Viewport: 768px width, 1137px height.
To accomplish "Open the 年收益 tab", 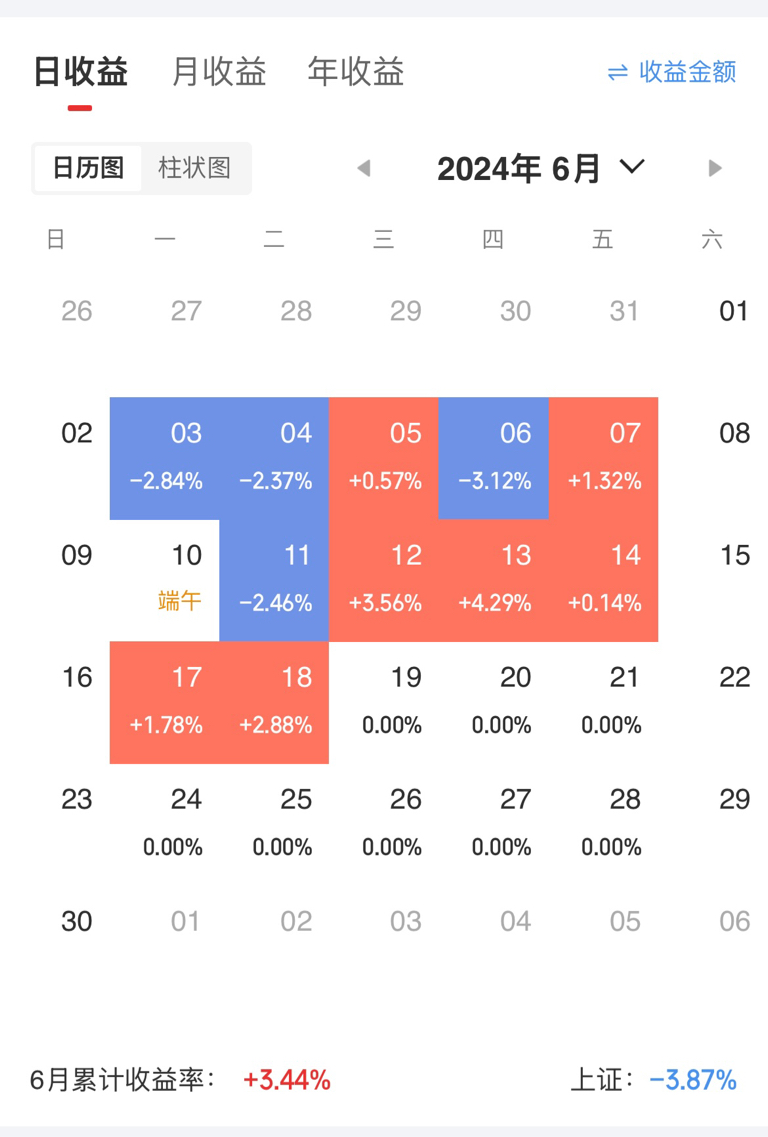I will click(356, 72).
